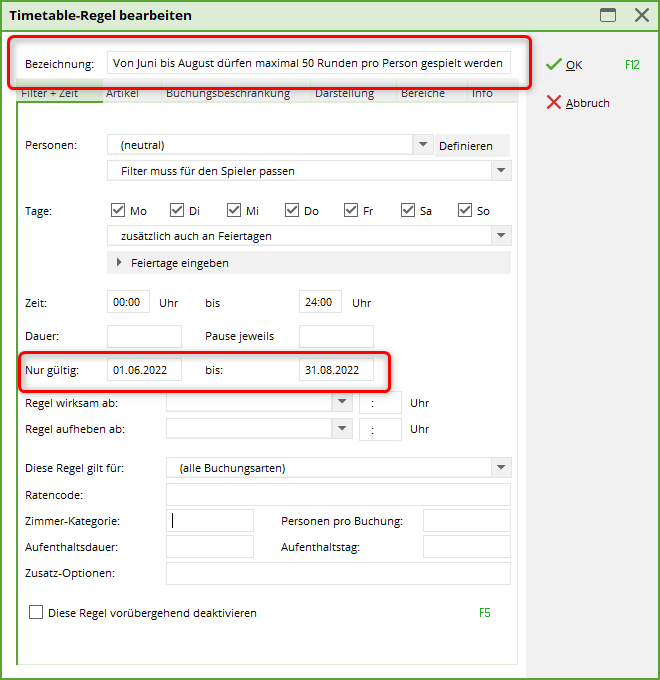Switch to the Artikel tab
The width and height of the screenshot is (660, 680).
click(x=122, y=94)
